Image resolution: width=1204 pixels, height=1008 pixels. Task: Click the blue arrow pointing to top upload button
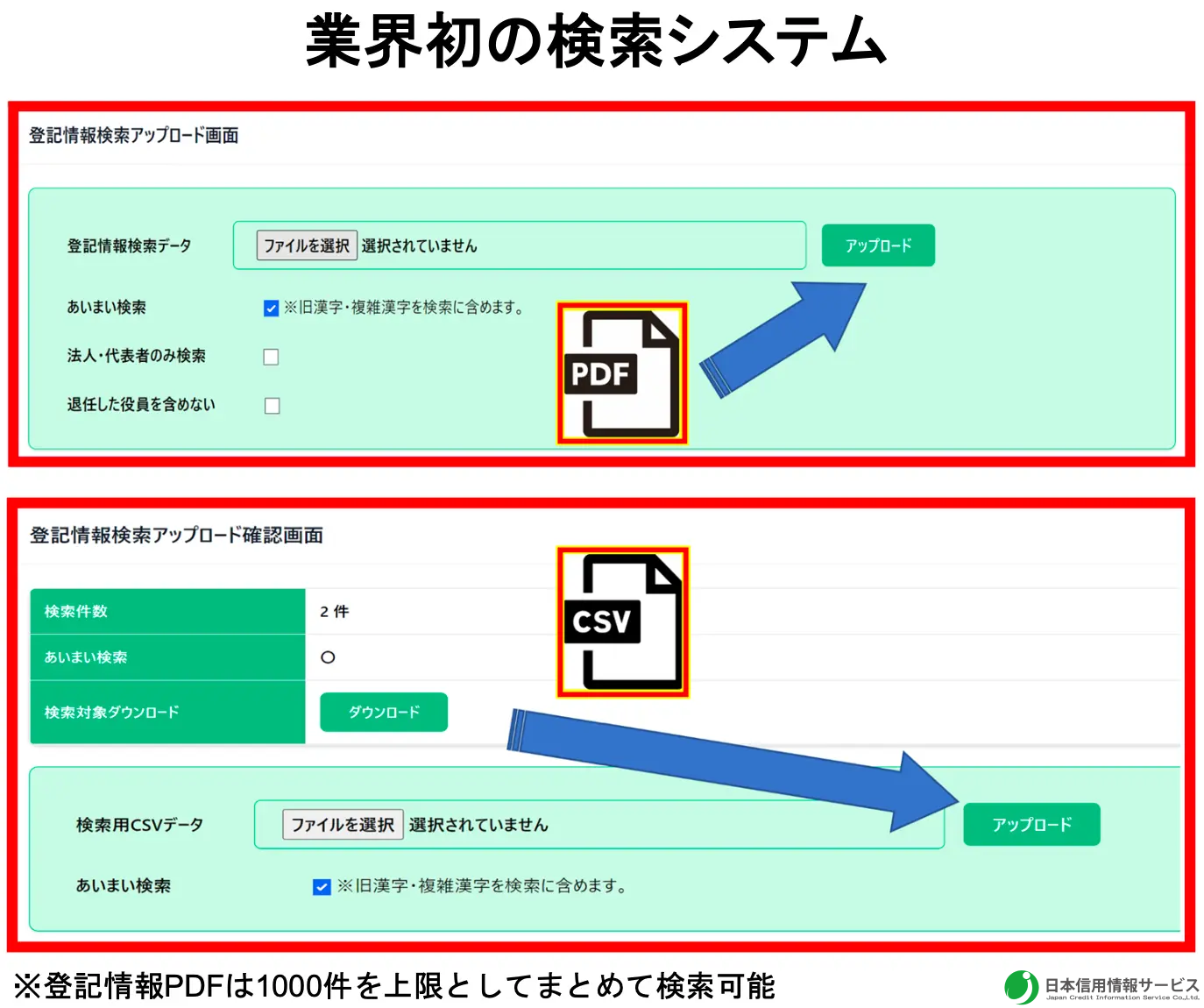[783, 339]
